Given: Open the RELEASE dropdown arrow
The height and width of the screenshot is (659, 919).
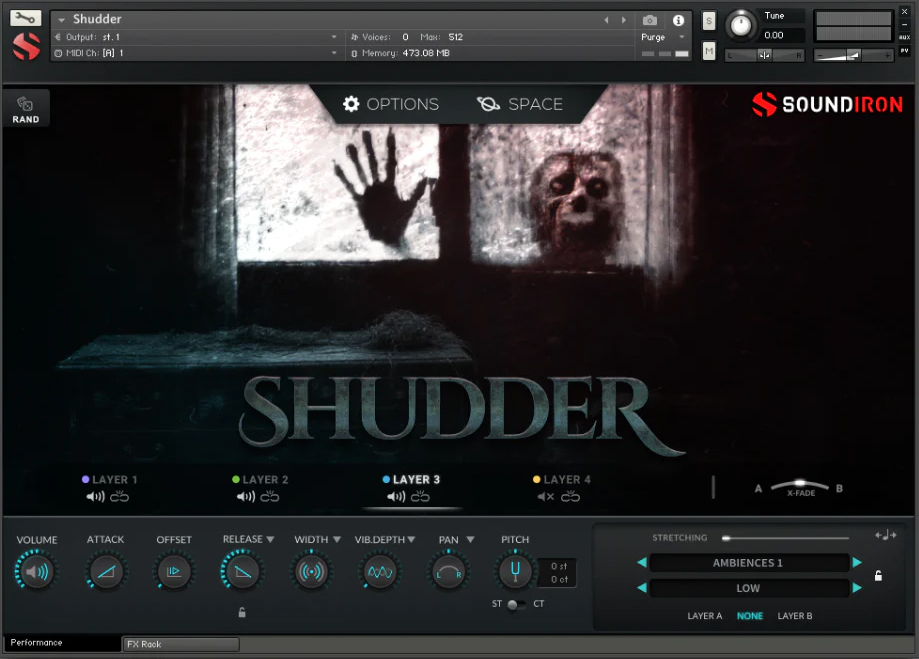Looking at the screenshot, I should (x=270, y=539).
